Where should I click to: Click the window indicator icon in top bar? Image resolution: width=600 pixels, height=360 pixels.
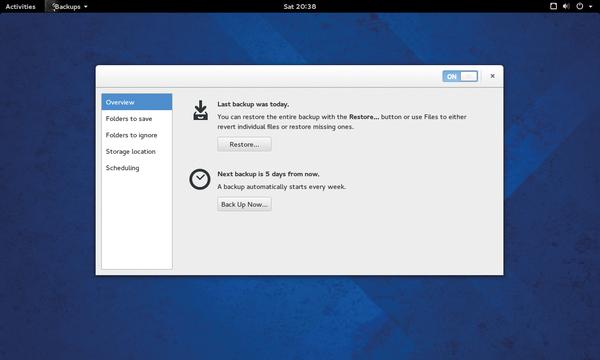[x=553, y=6]
